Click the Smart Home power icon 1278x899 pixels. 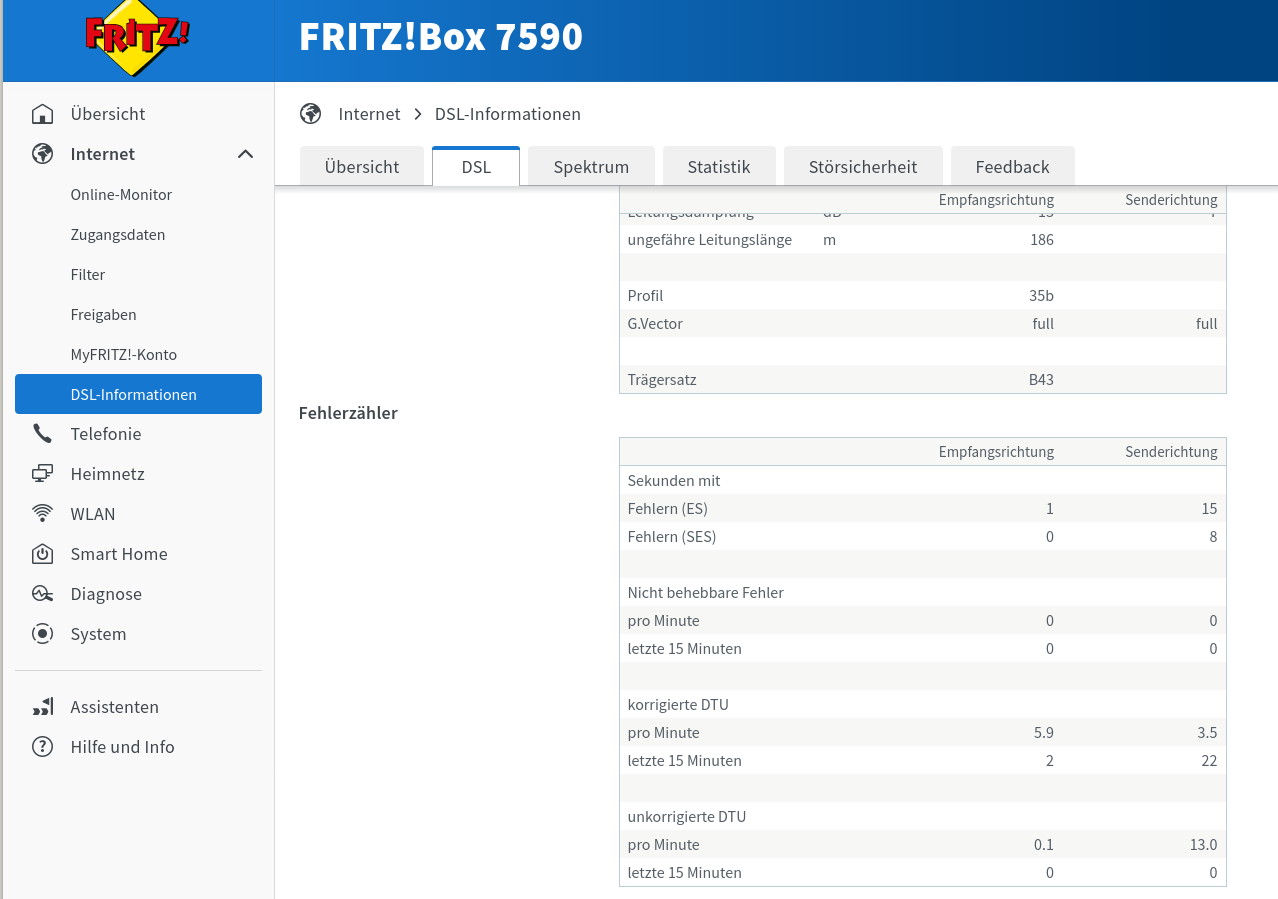42,554
